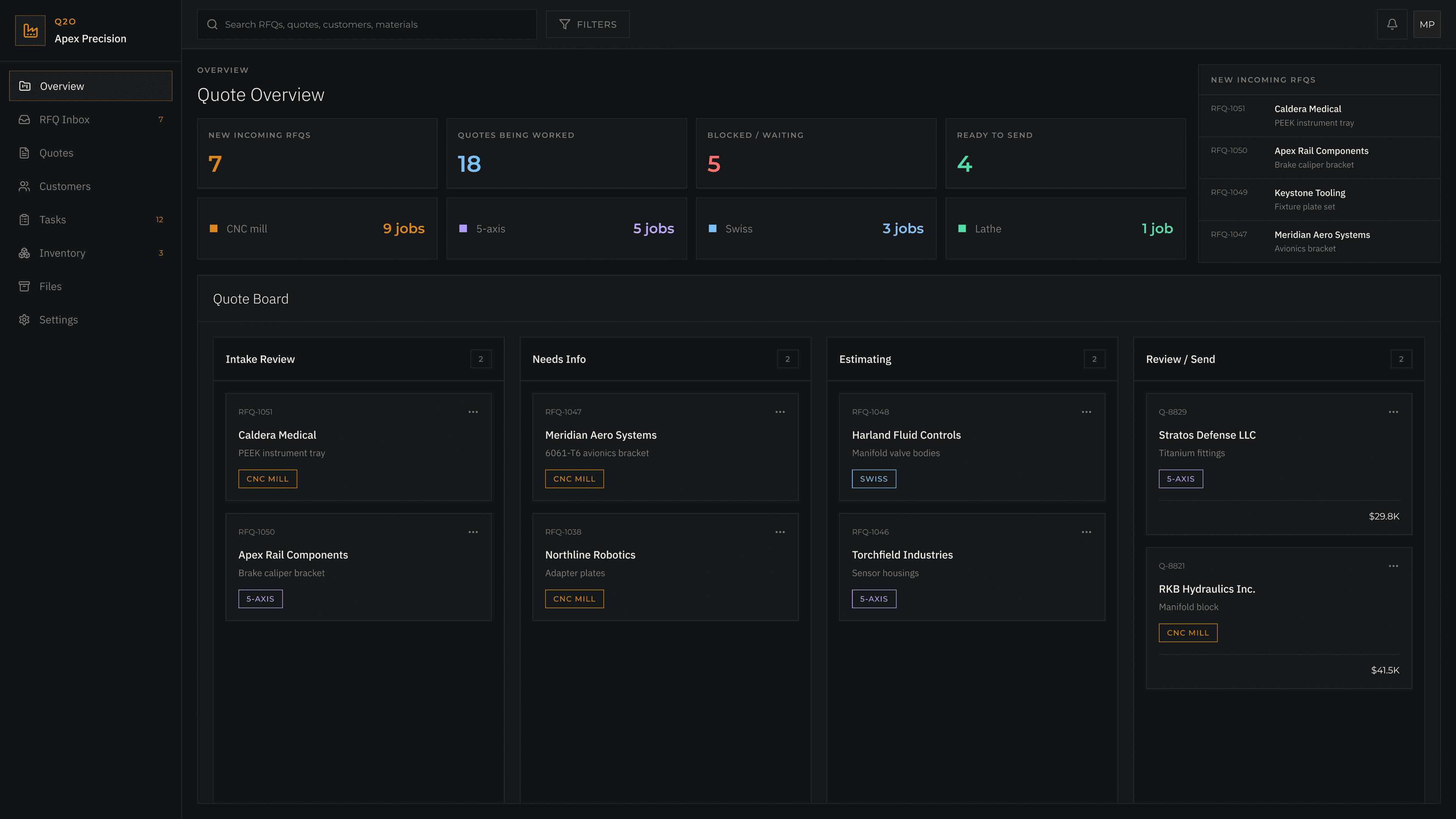Open RFQ-1050 Apex Rail Components in incoming list

pos(1319,158)
